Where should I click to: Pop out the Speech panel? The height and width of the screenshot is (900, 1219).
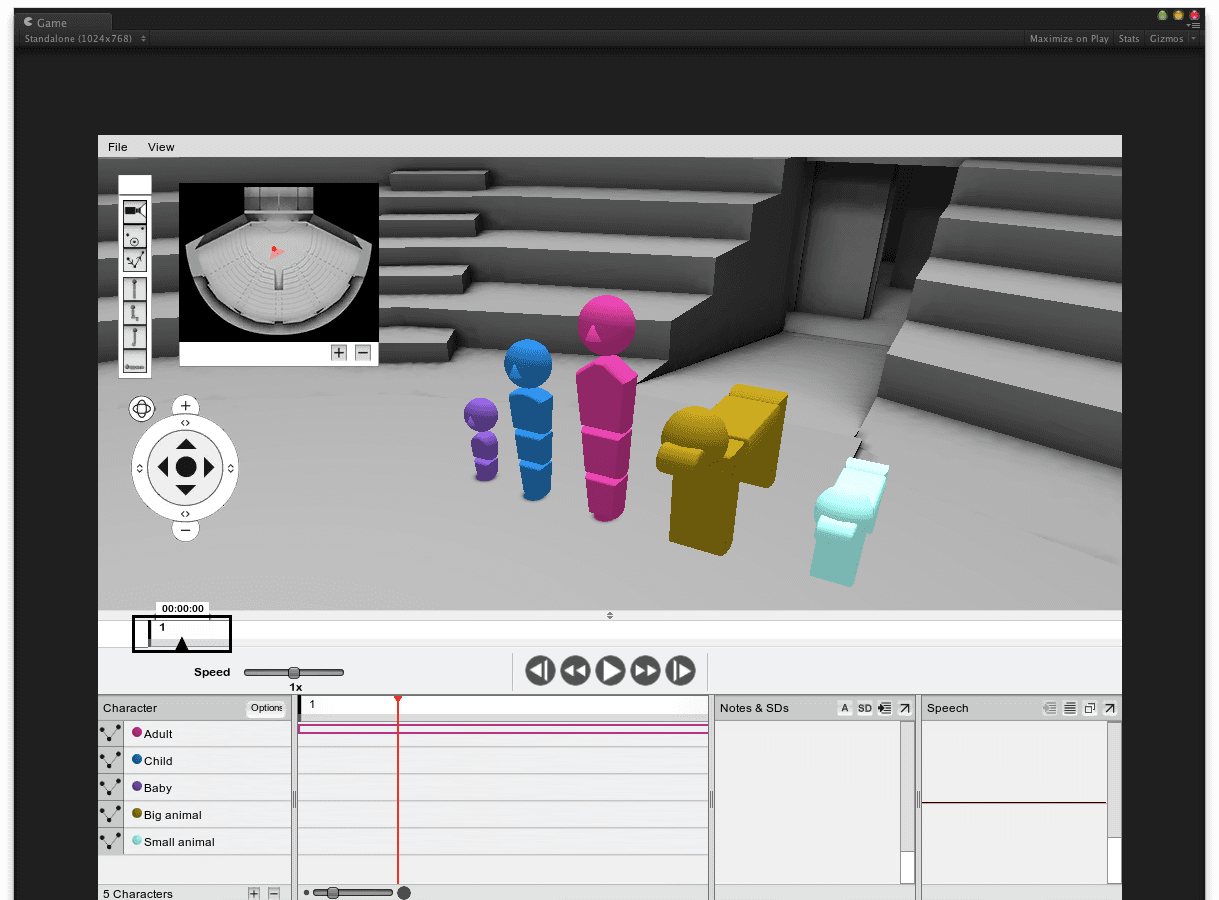[1110, 708]
